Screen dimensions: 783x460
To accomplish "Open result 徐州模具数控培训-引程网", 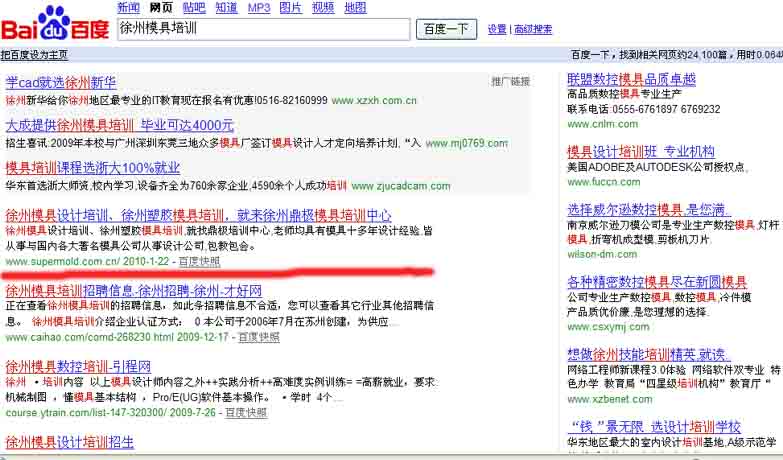I will (78, 366).
